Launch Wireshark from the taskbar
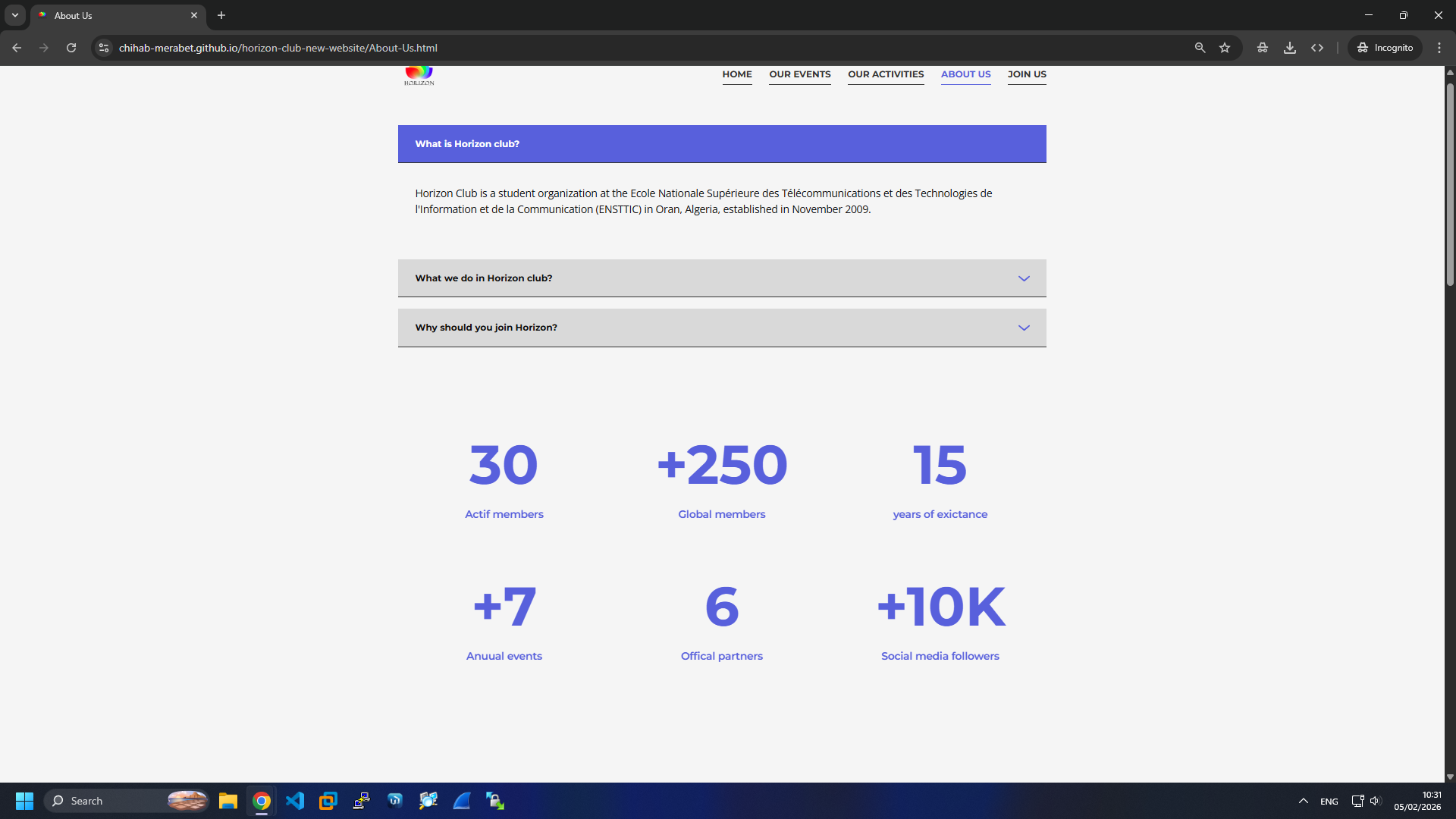Image resolution: width=1456 pixels, height=819 pixels. (x=462, y=800)
